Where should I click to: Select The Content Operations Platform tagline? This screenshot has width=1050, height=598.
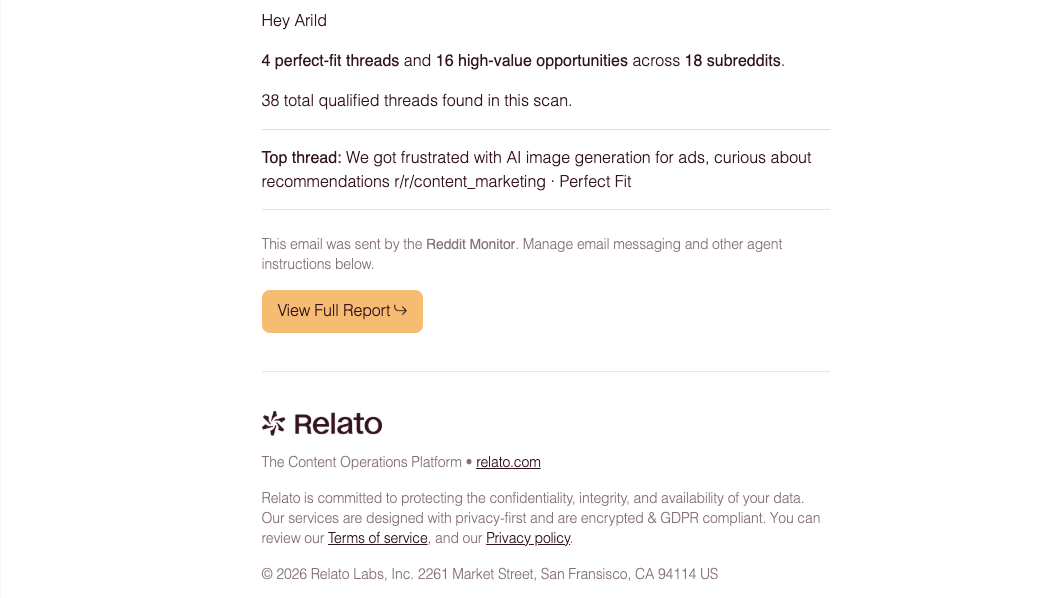[x=360, y=462]
